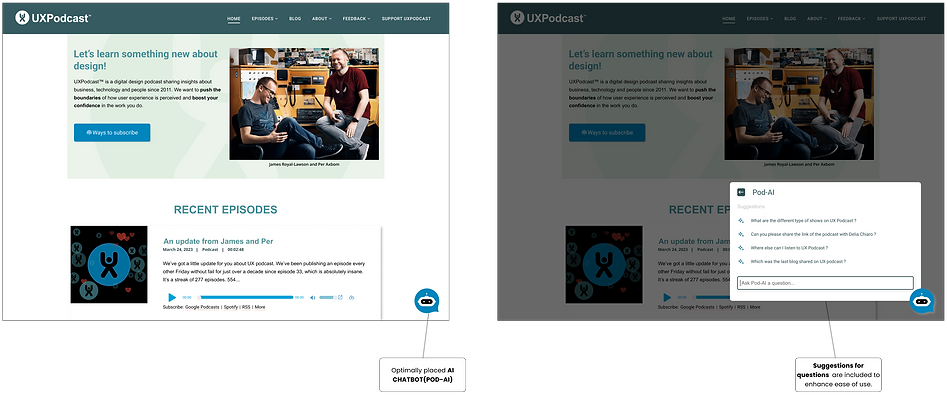The width and height of the screenshot is (947, 395).
Task: Click the collapse icon next to the Pod-AI title
Action: pyautogui.click(x=741, y=192)
